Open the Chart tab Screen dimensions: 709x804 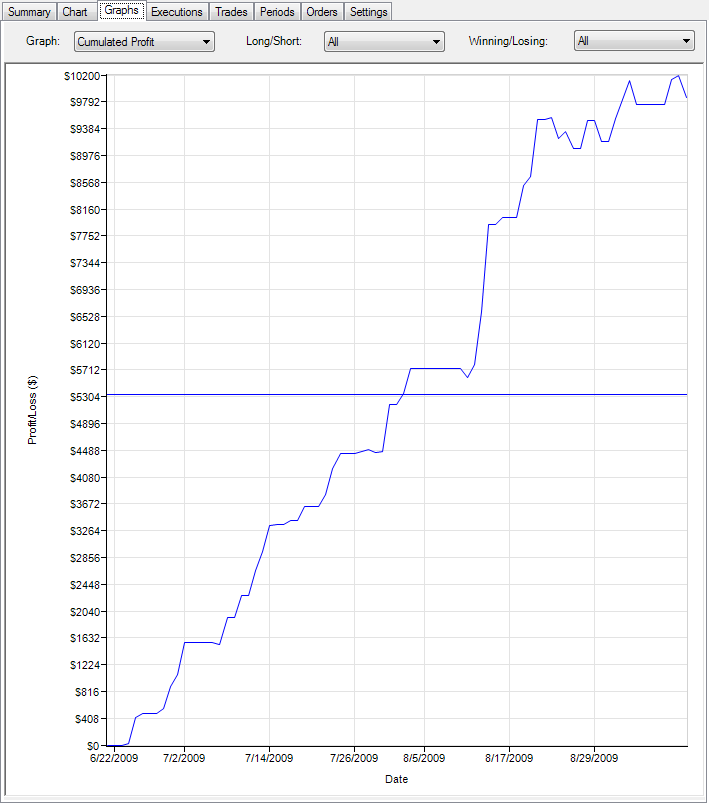tap(75, 12)
